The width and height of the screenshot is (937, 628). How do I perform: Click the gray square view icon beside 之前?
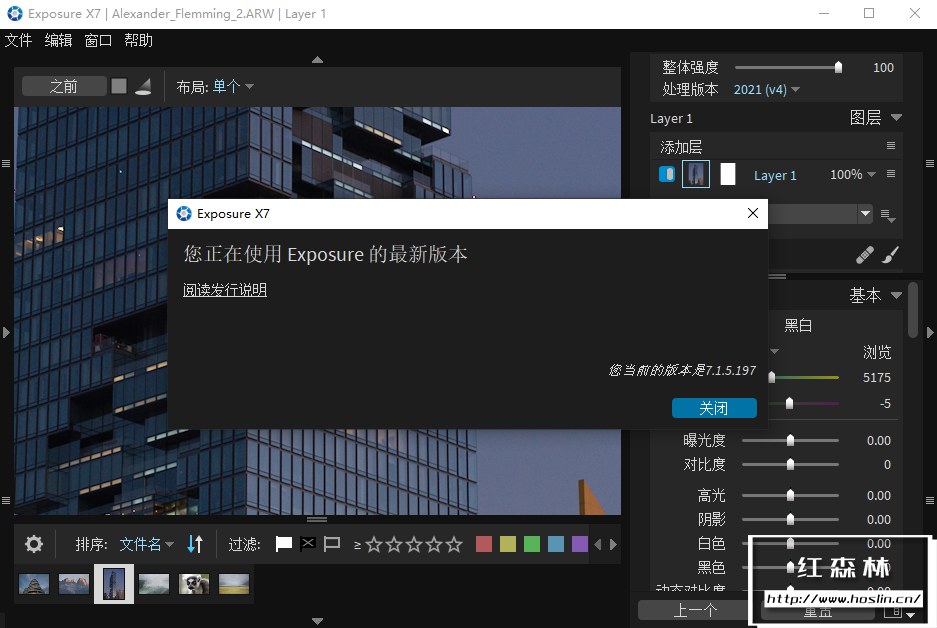coord(119,87)
